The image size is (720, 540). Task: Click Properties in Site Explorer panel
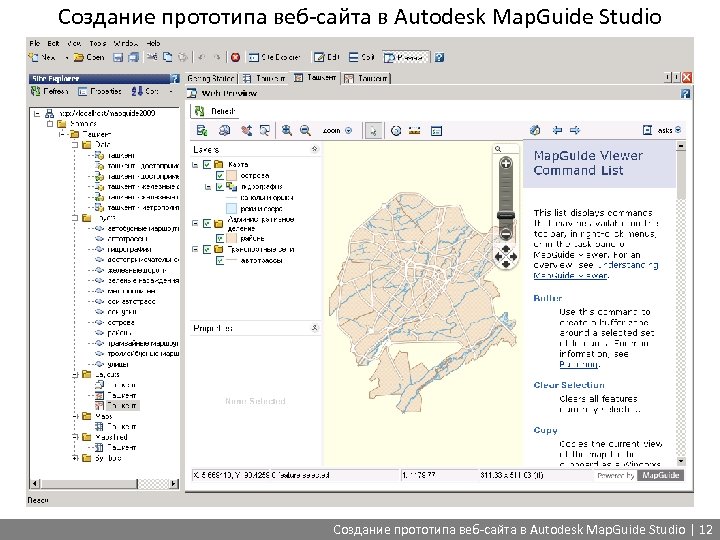pos(100,91)
